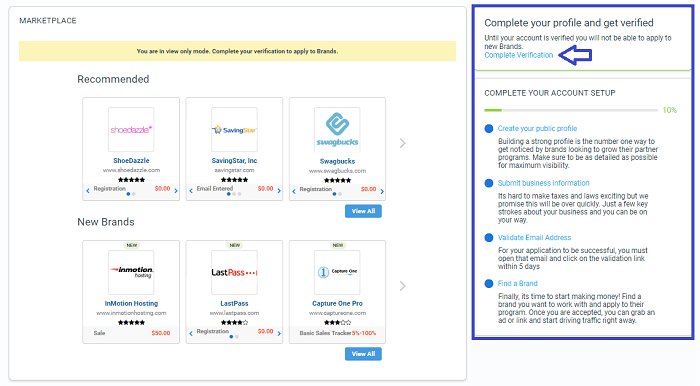Click the InMotion Hosting star rating

coord(131,322)
